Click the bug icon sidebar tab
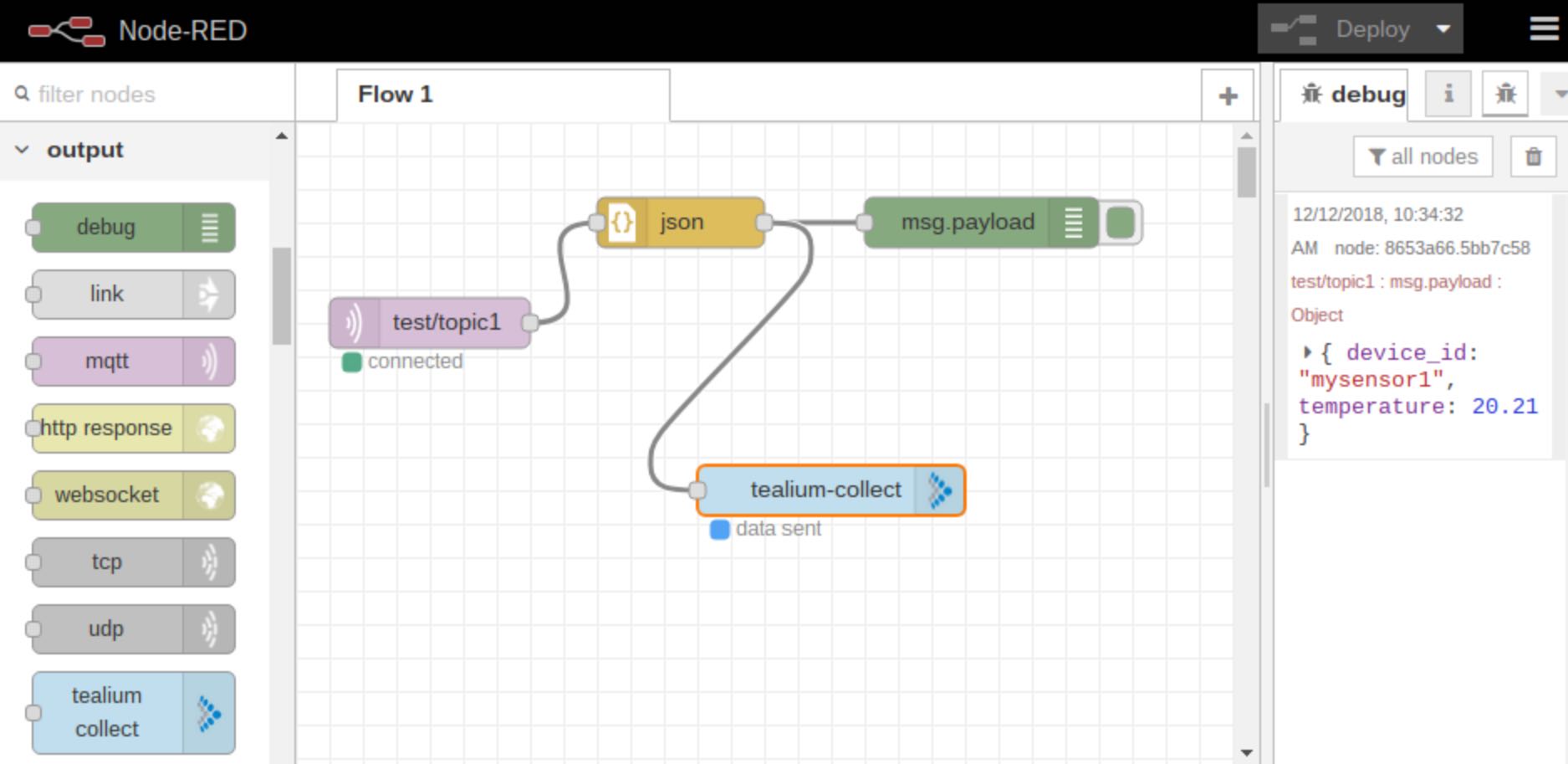Screen dimensions: 1568x764 1505,93
